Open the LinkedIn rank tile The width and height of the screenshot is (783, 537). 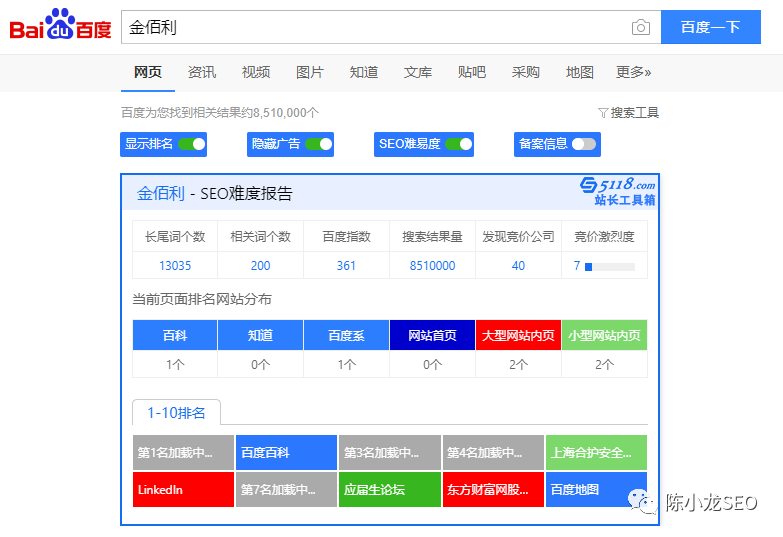pos(183,490)
